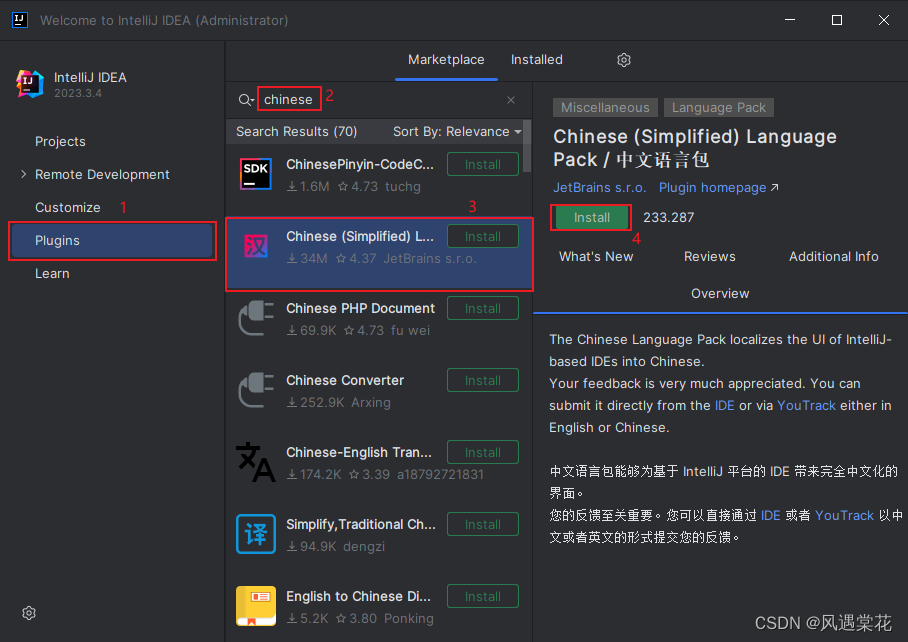This screenshot has width=908, height=642.
Task: Open Customize in the sidebar
Action: [x=68, y=207]
